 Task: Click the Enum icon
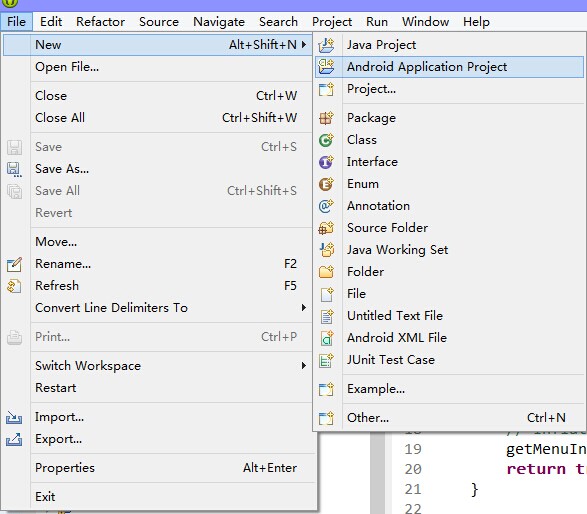tap(326, 184)
